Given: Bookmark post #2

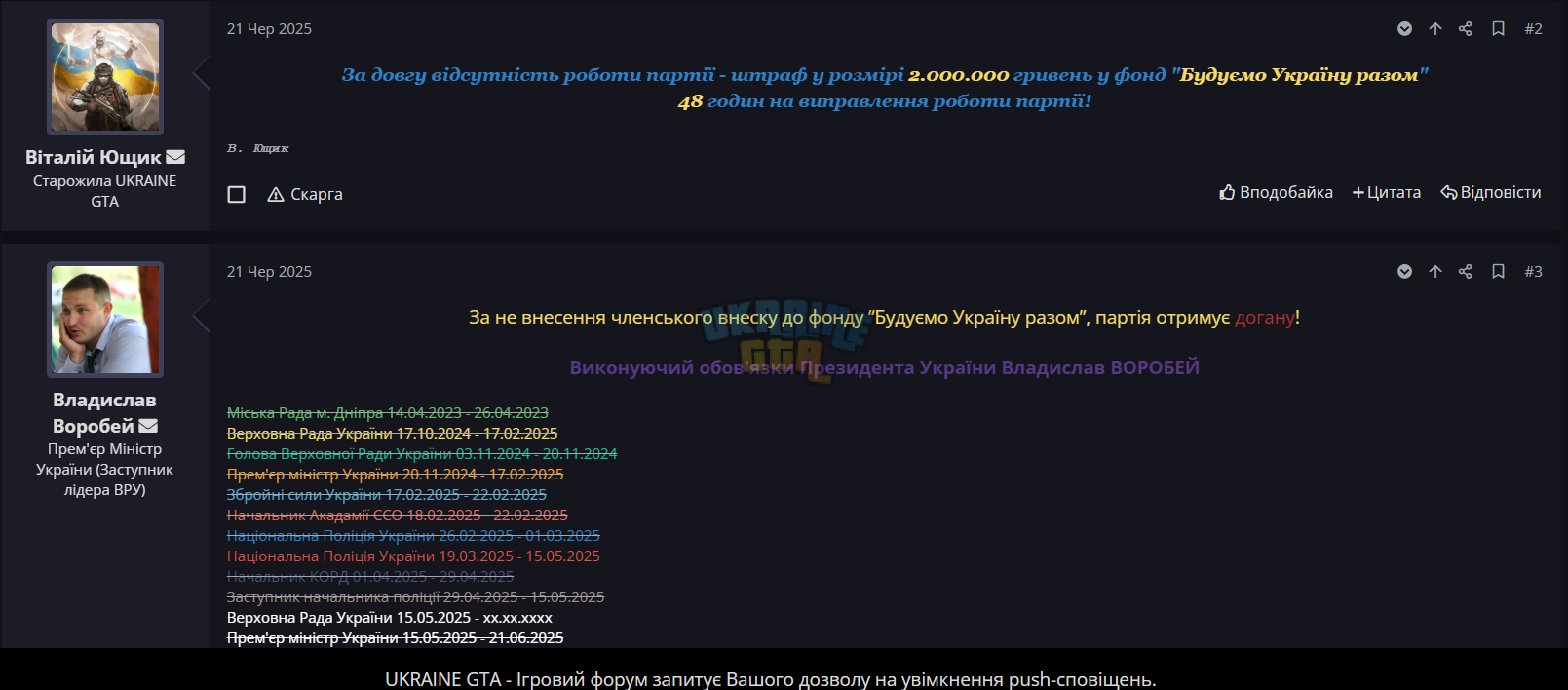Looking at the screenshot, I should (x=1499, y=29).
